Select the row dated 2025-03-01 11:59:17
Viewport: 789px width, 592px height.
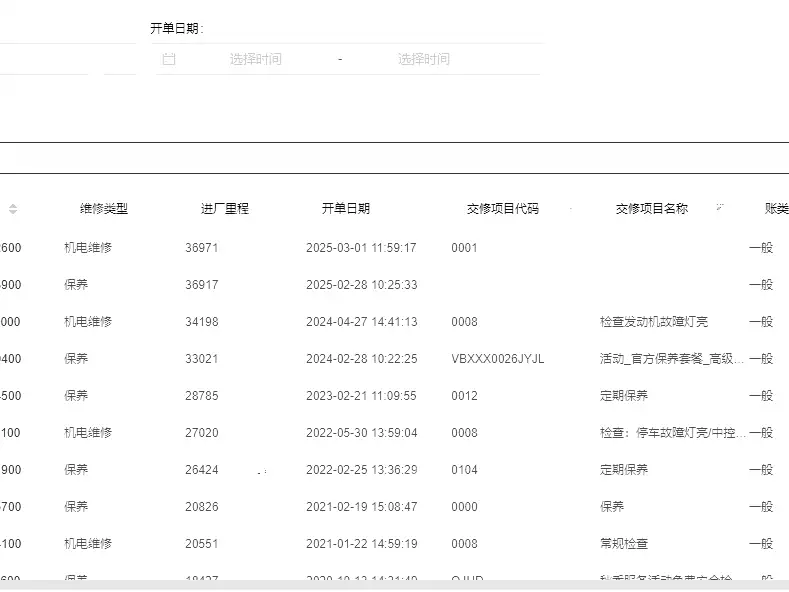[361, 248]
